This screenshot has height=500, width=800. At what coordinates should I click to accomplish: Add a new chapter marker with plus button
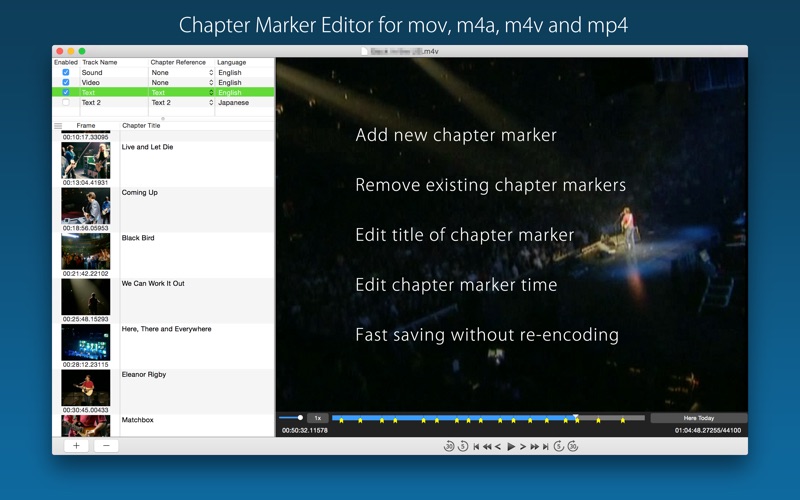(76, 446)
